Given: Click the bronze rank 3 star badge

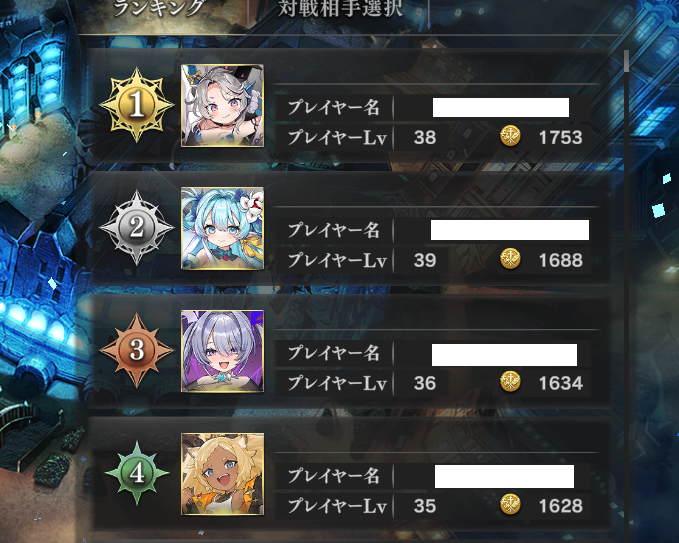Looking at the screenshot, I should click(x=137, y=350).
